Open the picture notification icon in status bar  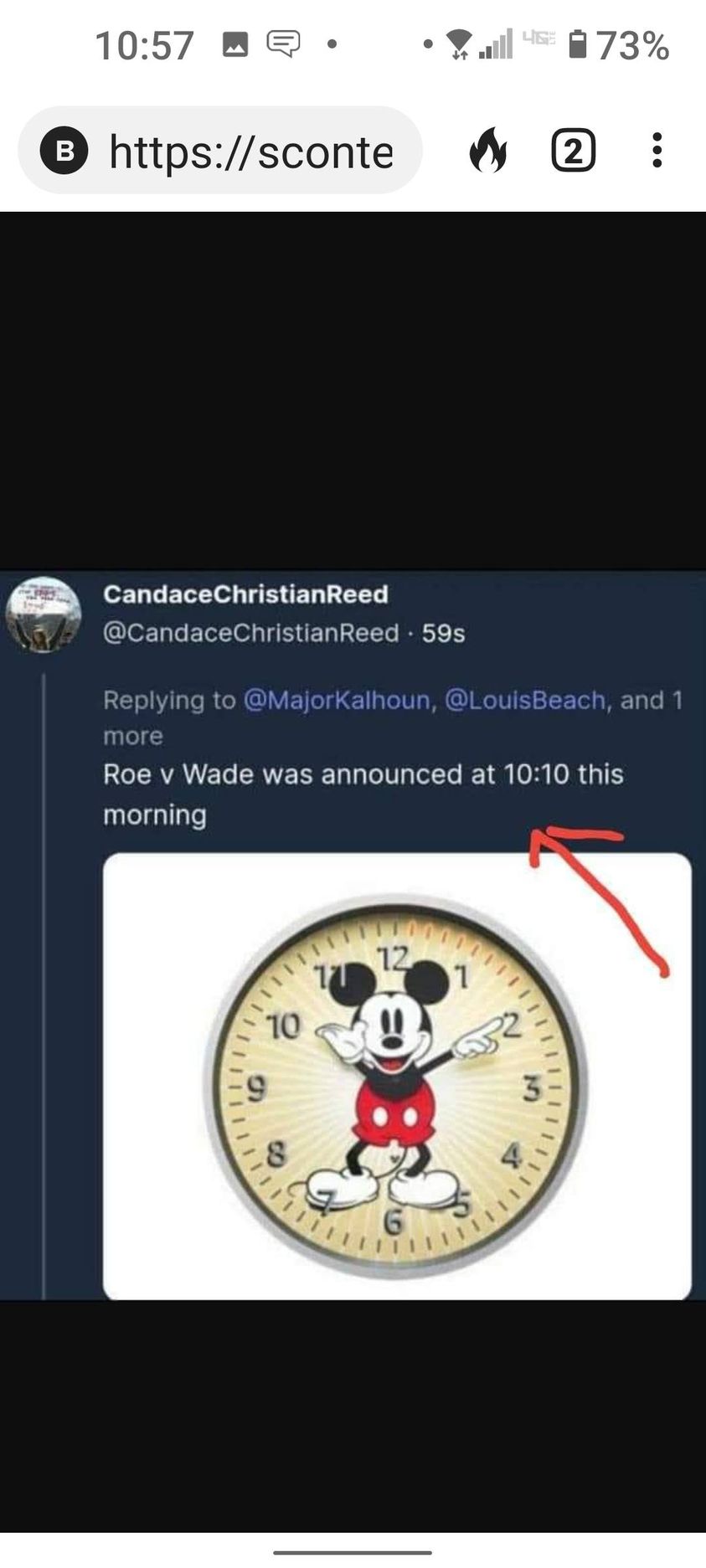click(235, 44)
